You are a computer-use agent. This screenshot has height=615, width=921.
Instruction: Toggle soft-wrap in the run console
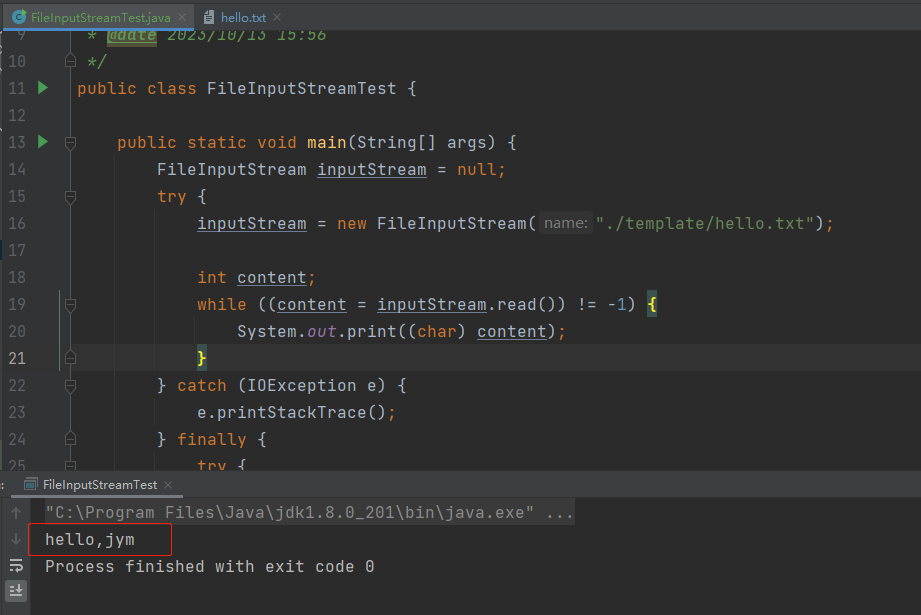pyautogui.click(x=16, y=566)
